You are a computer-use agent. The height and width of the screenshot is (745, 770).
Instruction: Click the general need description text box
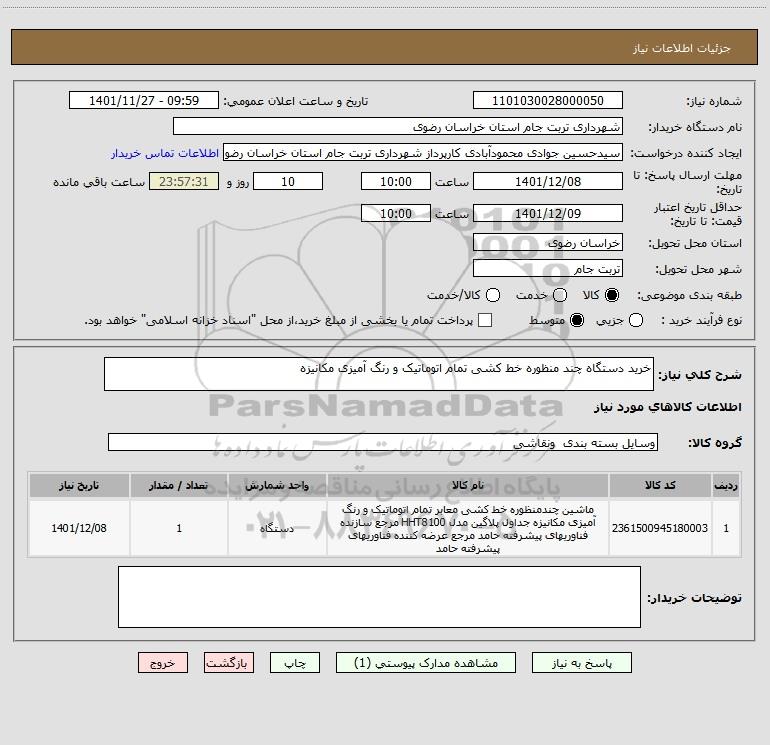coord(379,374)
